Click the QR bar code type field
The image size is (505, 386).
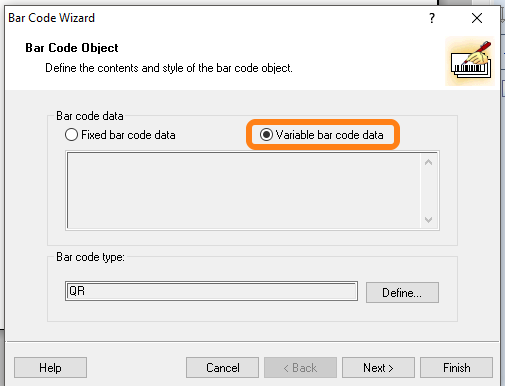pos(211,291)
